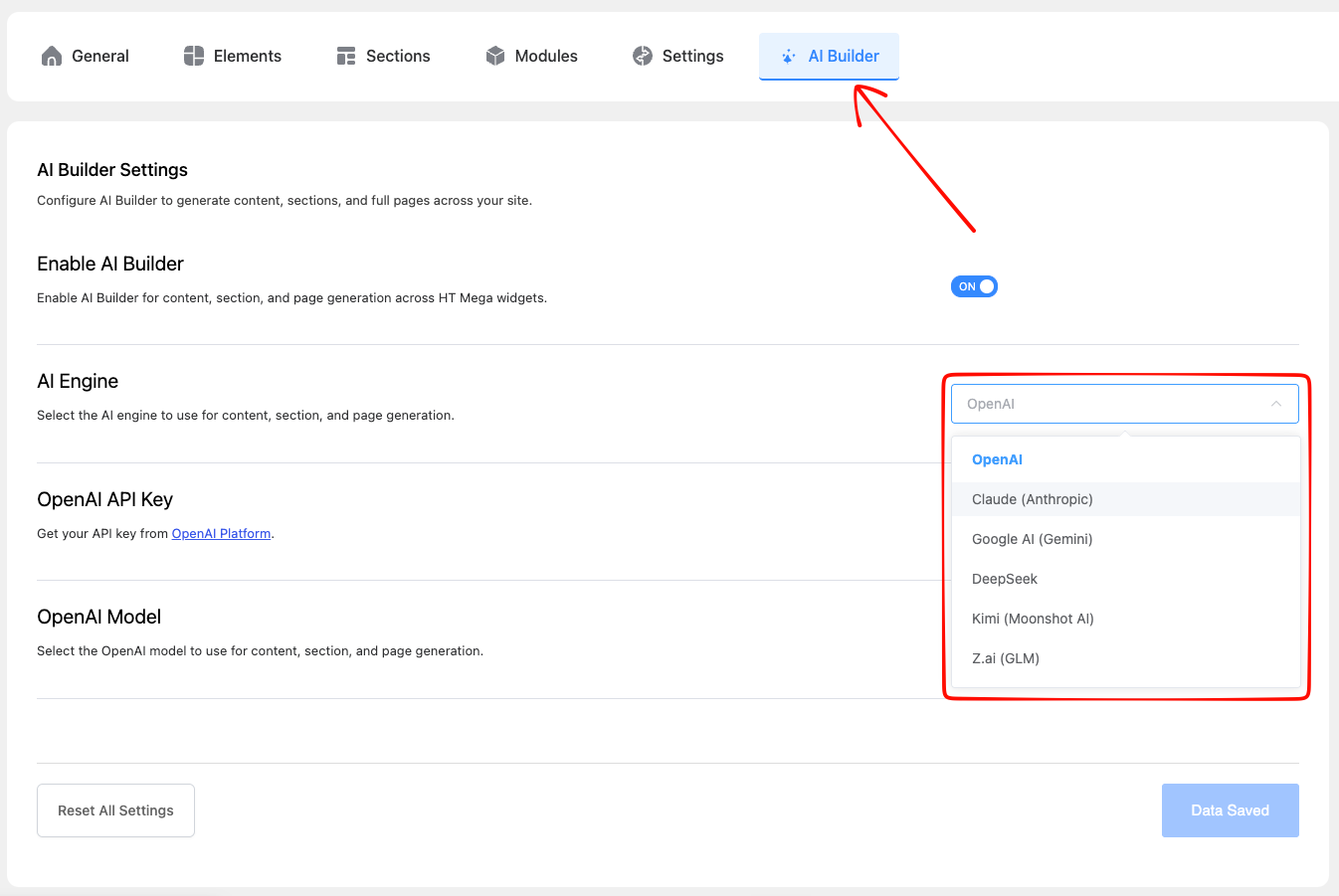Viewport: 1339px width, 896px height.
Task: Click the OpenAI Model heading
Action: coord(98,617)
